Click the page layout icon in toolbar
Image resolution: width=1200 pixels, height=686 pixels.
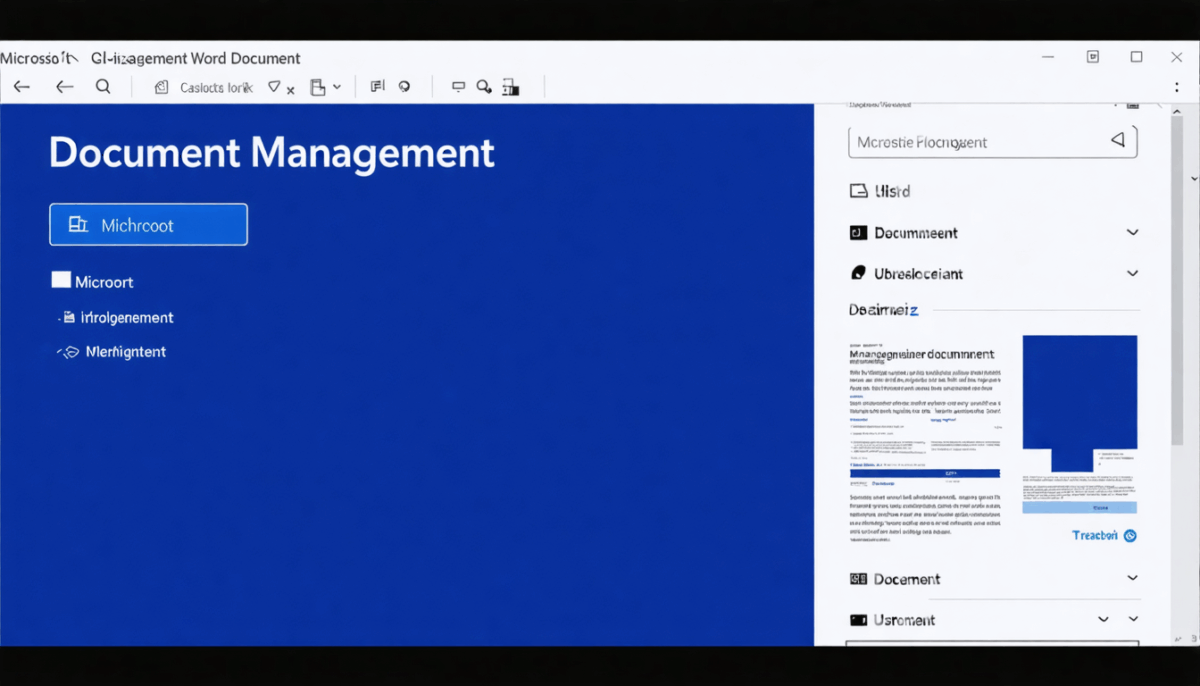coord(318,87)
